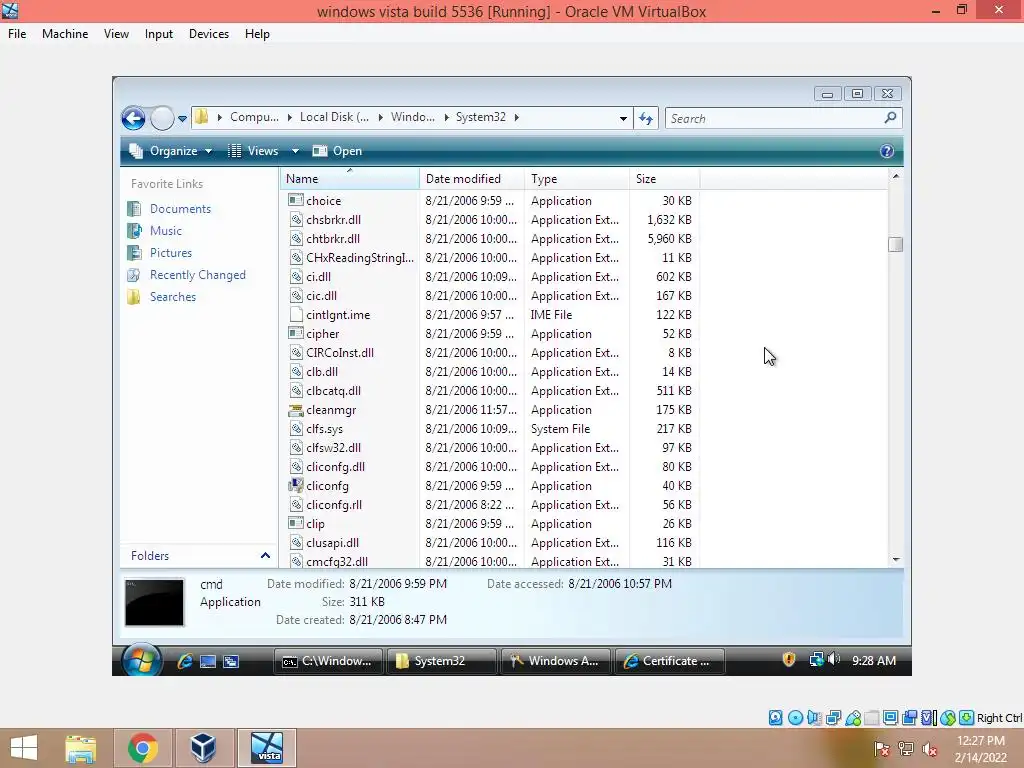Select file cliconfg.rll by name
The image size is (1024, 768).
[334, 504]
